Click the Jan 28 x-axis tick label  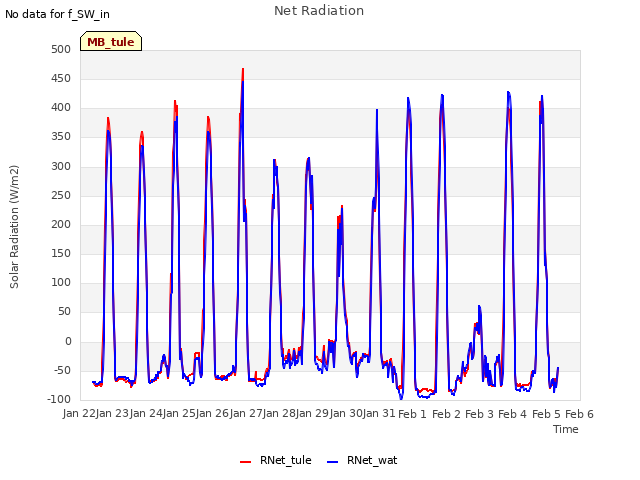coord(280,414)
